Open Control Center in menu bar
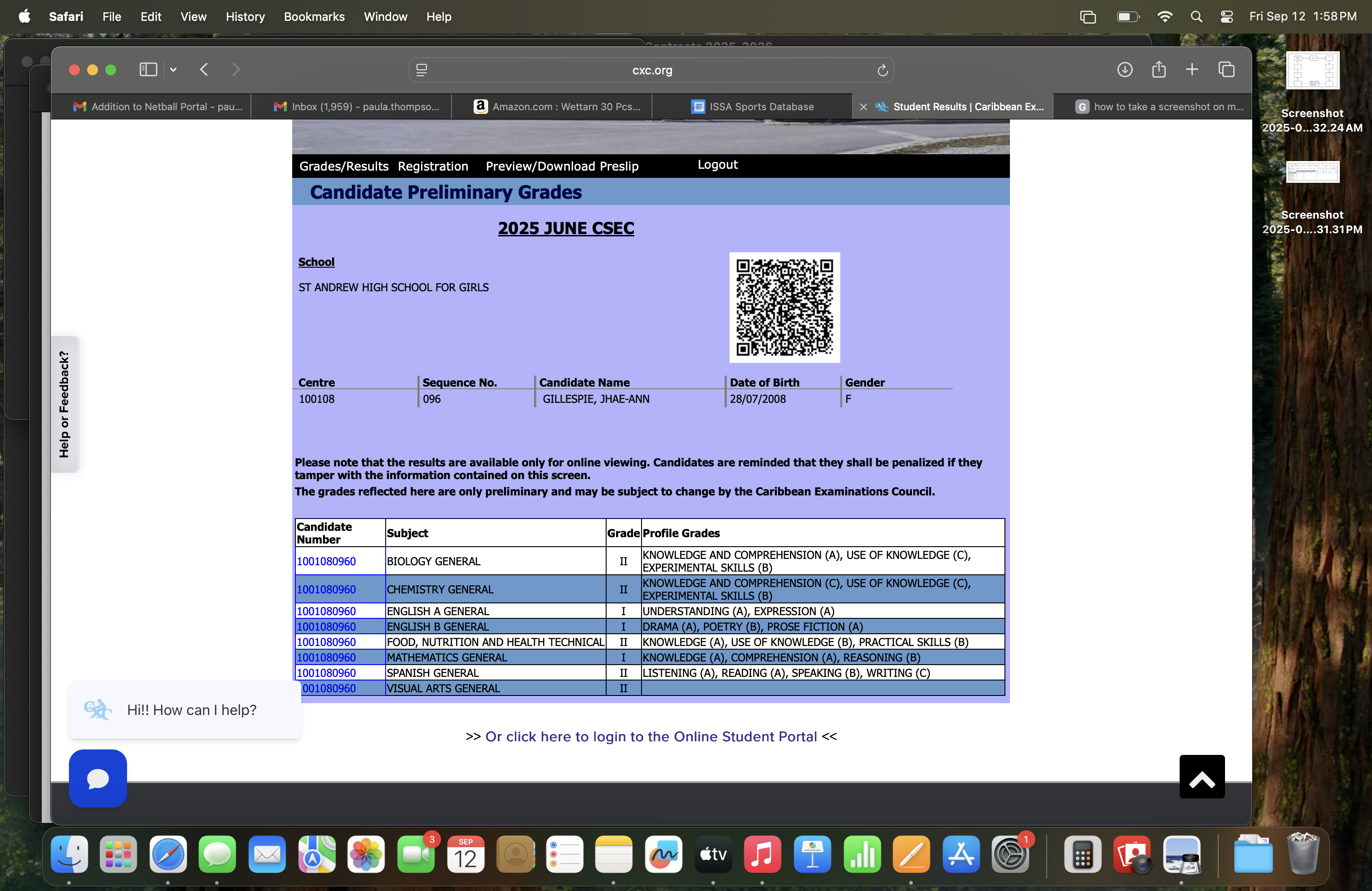This screenshot has height=891, width=1372. [x=1227, y=17]
